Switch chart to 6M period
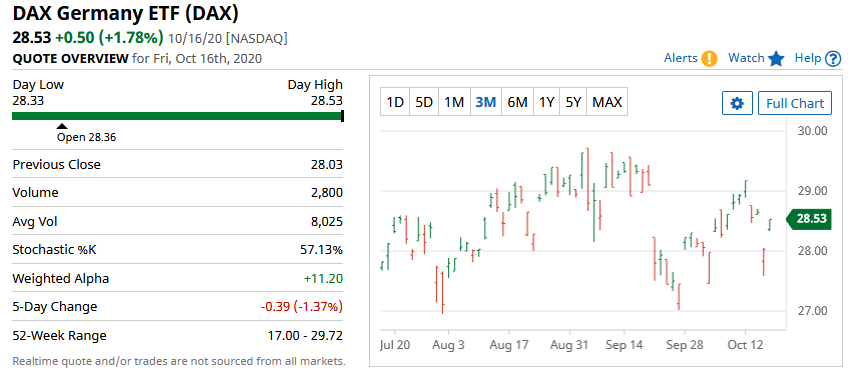The width and height of the screenshot is (856, 374). pos(518,102)
